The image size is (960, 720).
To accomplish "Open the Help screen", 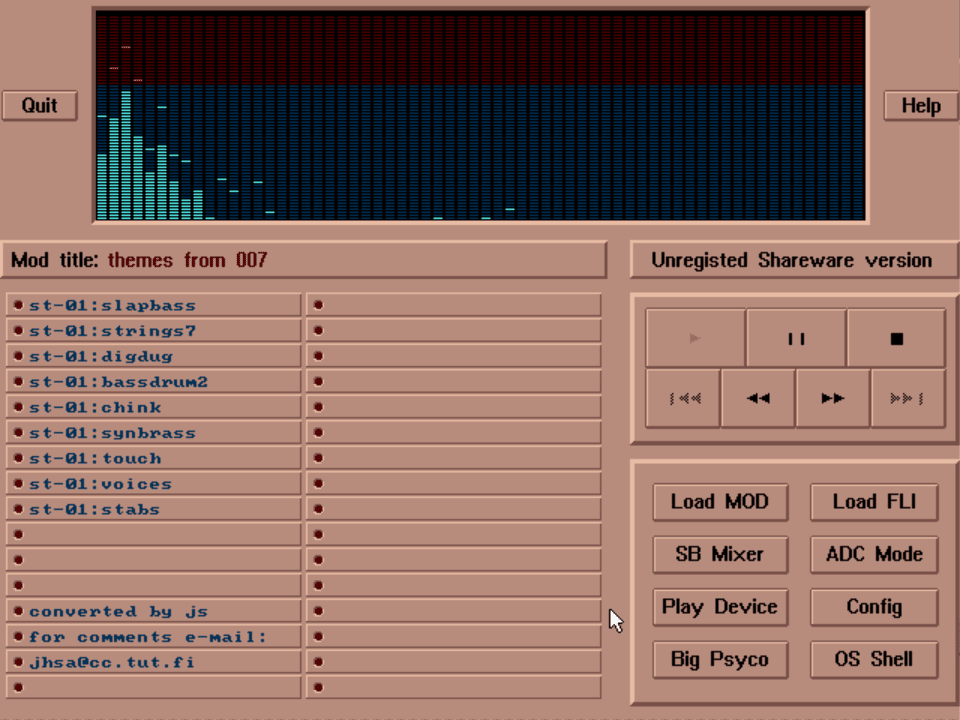I will [x=921, y=106].
